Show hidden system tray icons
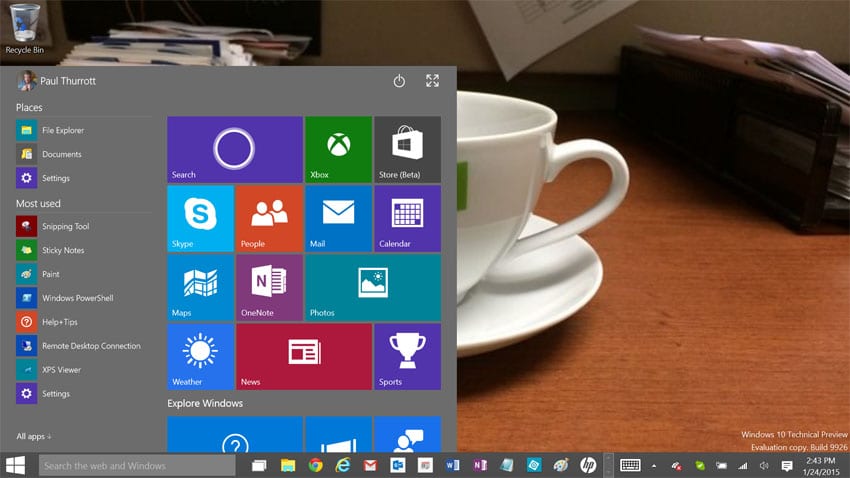This screenshot has width=850, height=478. coord(654,466)
